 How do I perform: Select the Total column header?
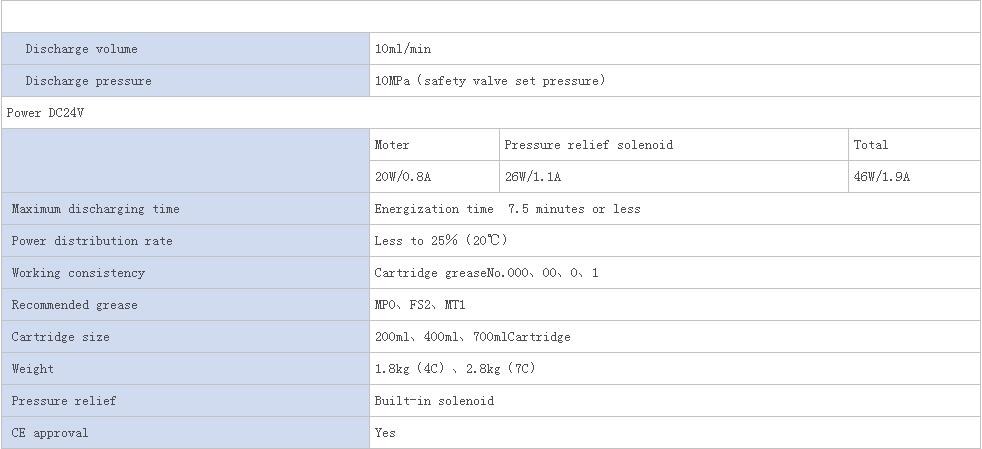(871, 145)
